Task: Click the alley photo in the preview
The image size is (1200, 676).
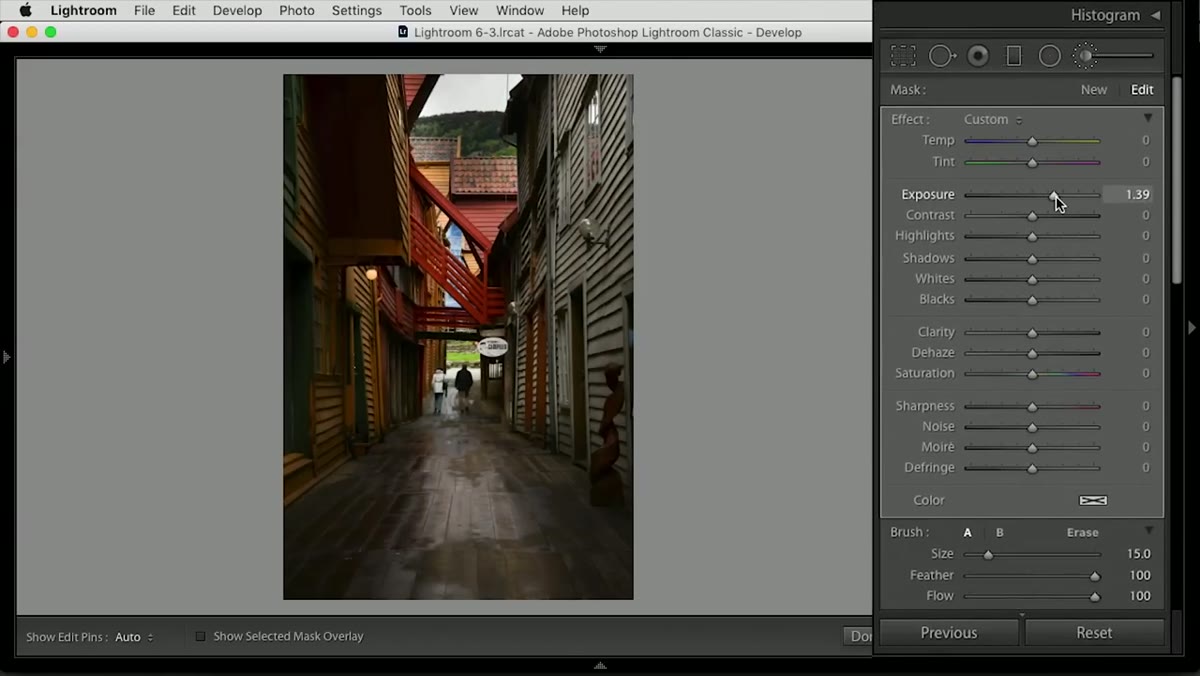Action: [458, 337]
